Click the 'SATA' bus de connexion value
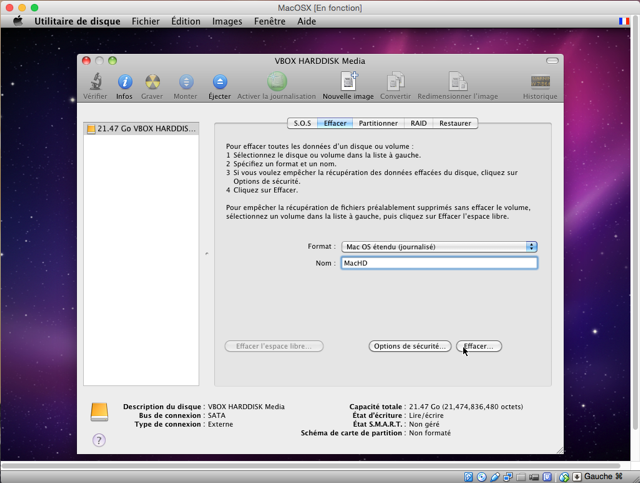 point(216,415)
